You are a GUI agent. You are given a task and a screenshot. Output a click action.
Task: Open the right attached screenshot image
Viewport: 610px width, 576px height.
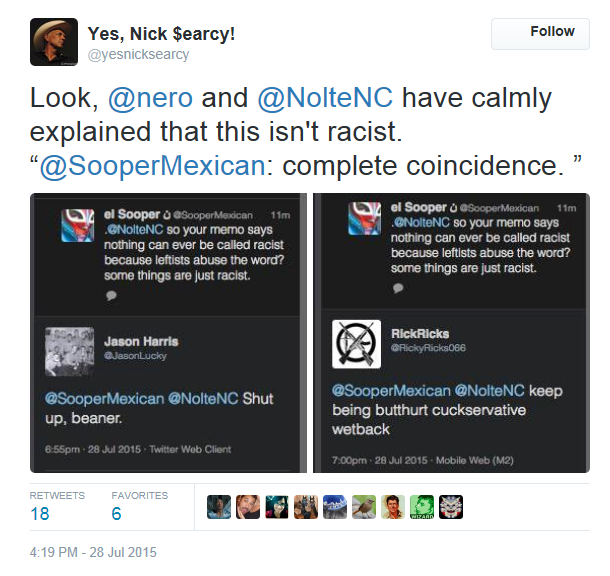451,333
